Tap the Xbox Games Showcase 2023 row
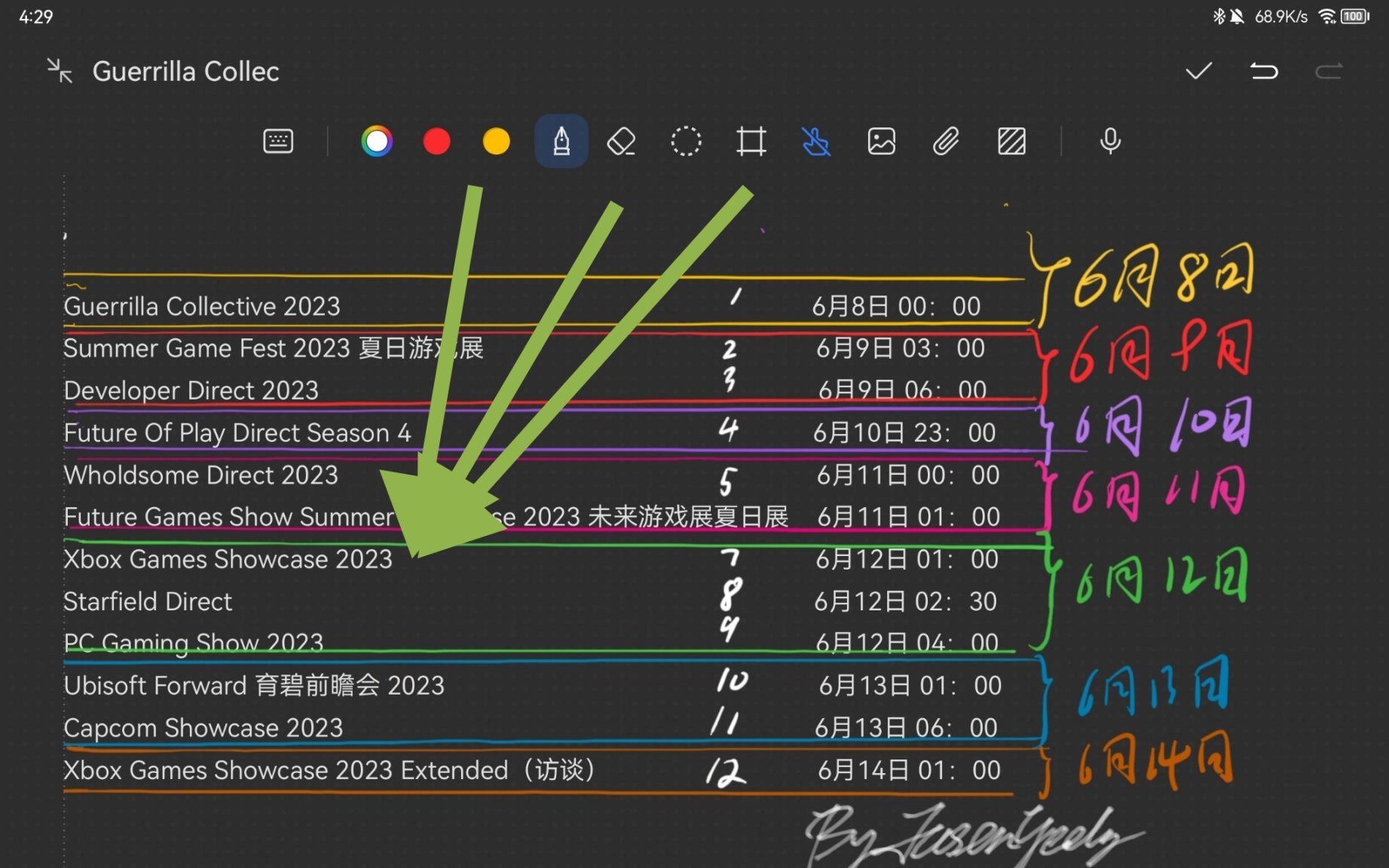Screen dimensions: 1389x868 [228, 559]
